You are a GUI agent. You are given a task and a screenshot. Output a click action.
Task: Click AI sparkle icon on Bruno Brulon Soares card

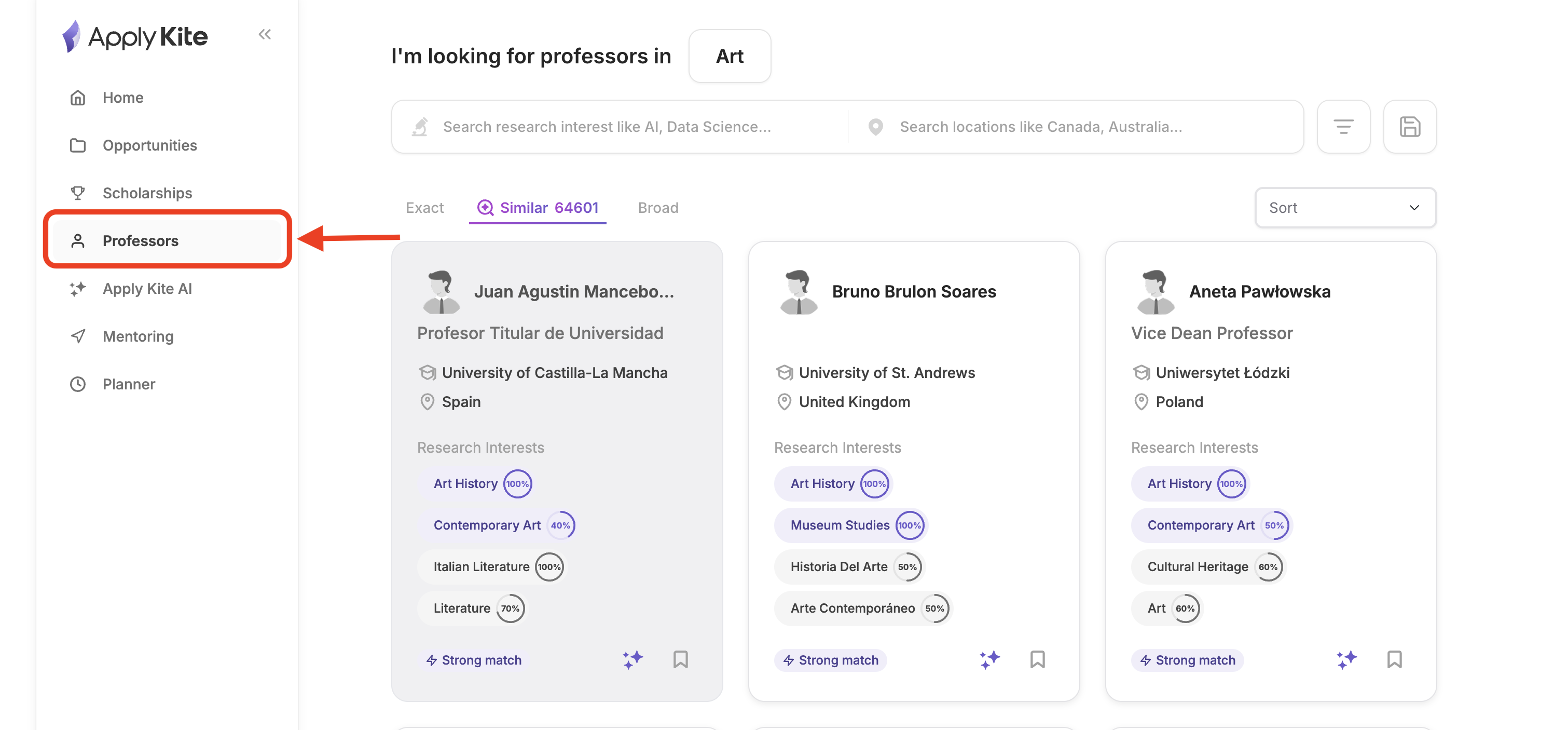[989, 659]
